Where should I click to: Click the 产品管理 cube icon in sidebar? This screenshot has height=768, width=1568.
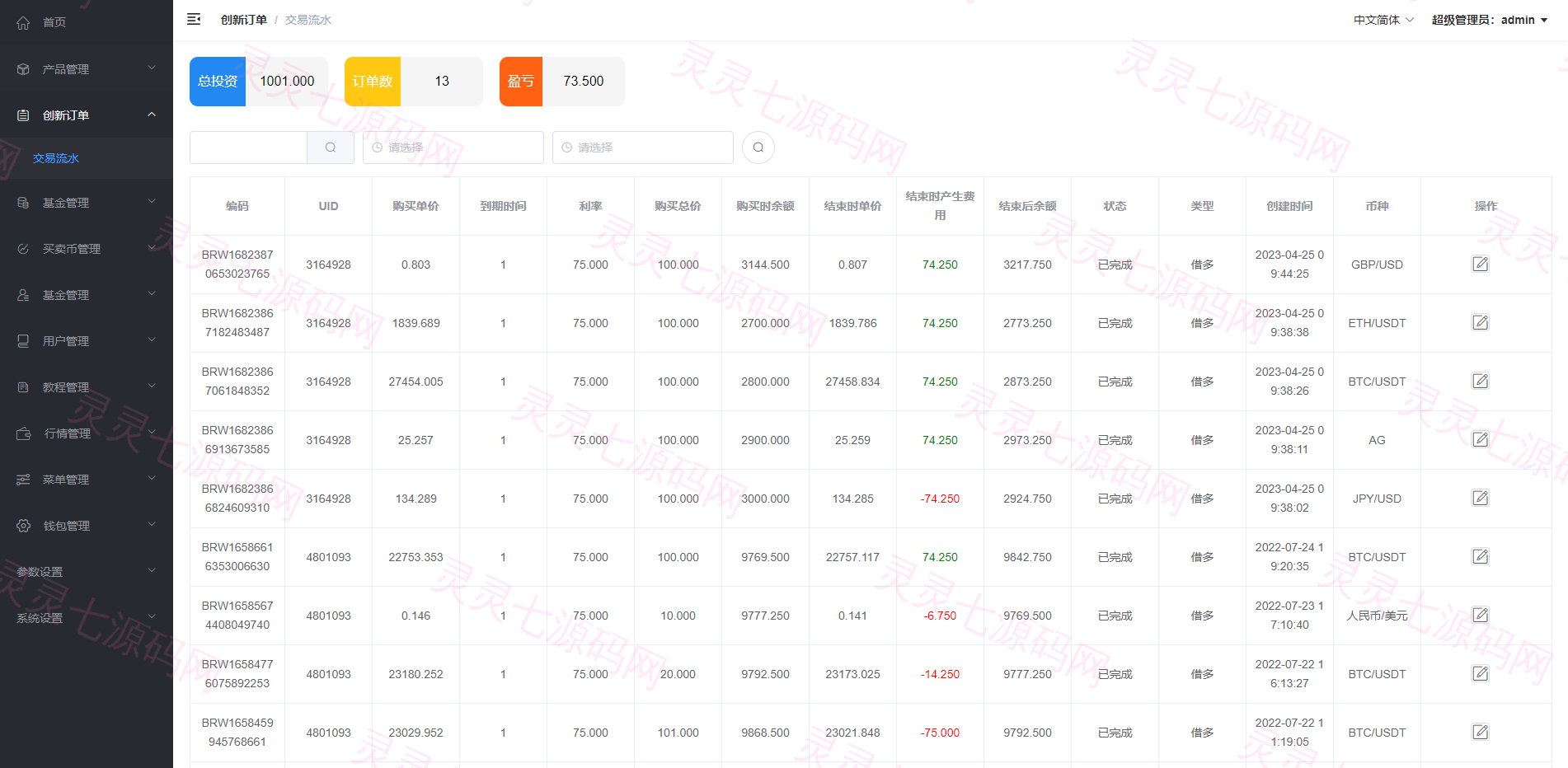point(23,69)
